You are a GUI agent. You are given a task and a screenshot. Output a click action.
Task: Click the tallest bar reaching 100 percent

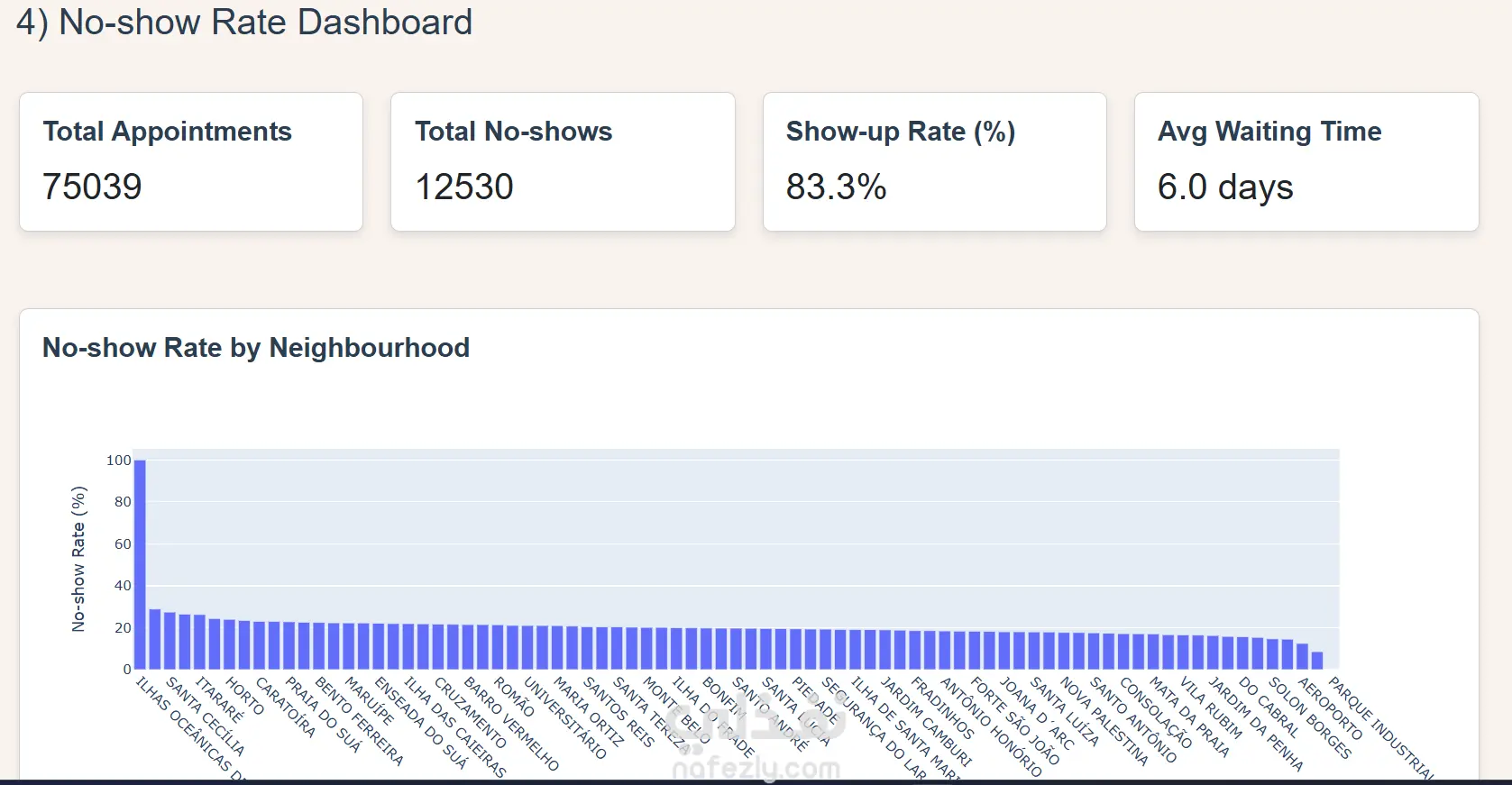140,564
